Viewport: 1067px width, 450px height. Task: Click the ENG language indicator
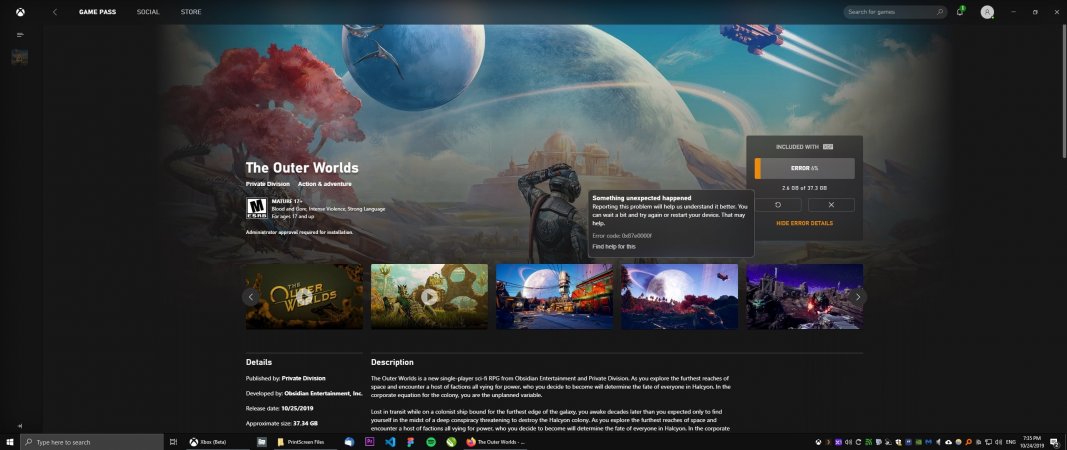[x=1011, y=442]
